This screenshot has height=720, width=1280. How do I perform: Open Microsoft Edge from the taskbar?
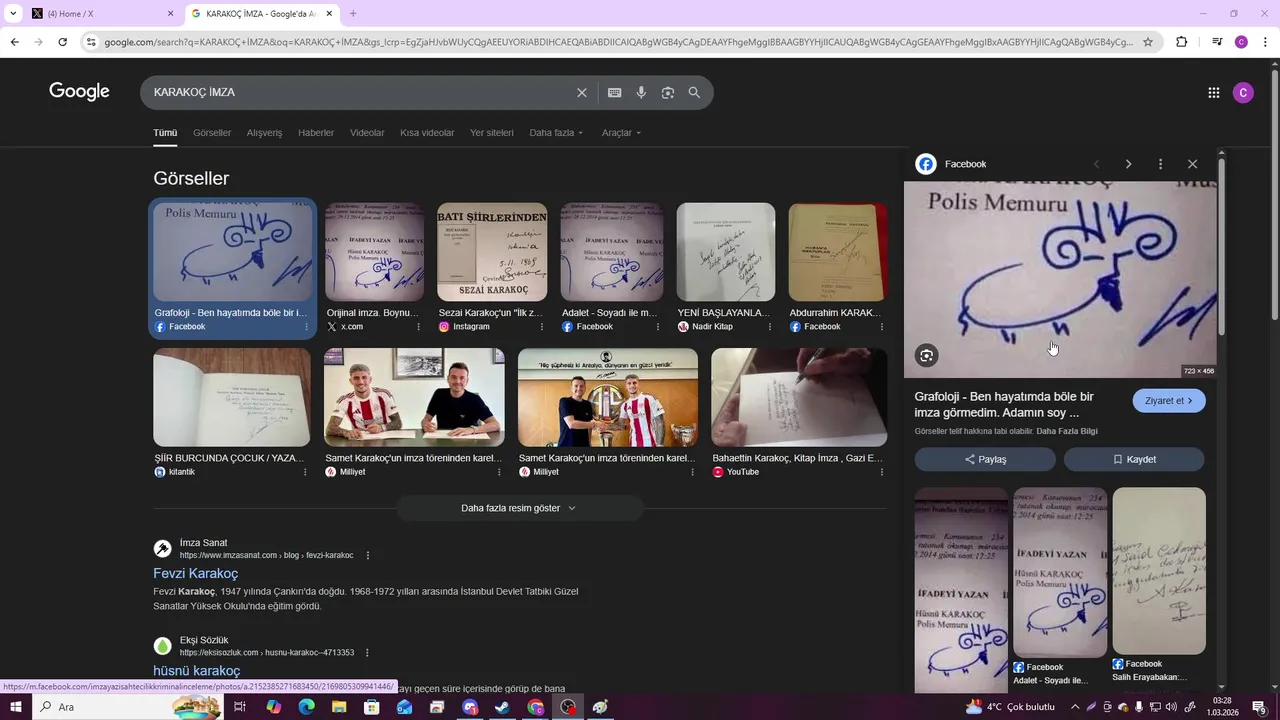[306, 707]
